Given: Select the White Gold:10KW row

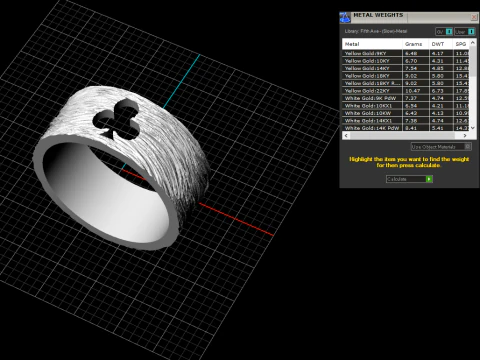Looking at the screenshot, I should [405, 113].
